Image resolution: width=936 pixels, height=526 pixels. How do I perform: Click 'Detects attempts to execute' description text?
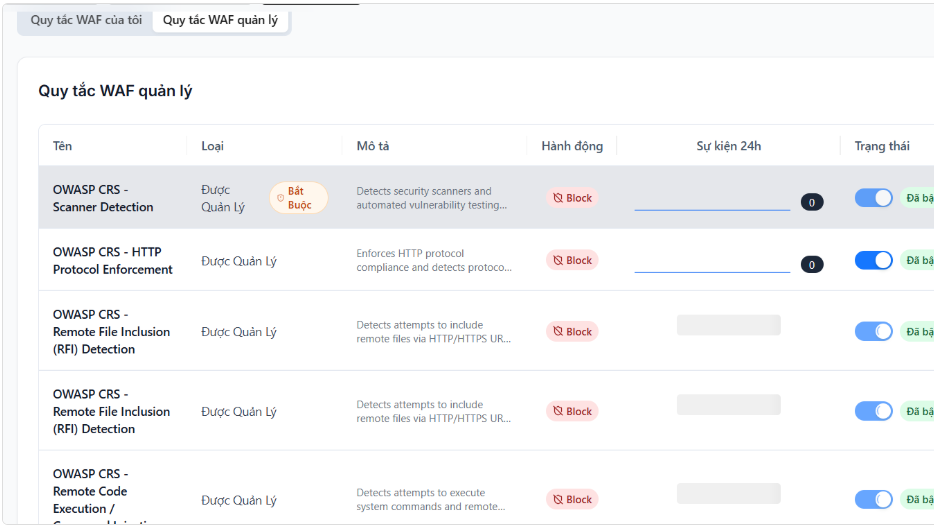(431, 499)
